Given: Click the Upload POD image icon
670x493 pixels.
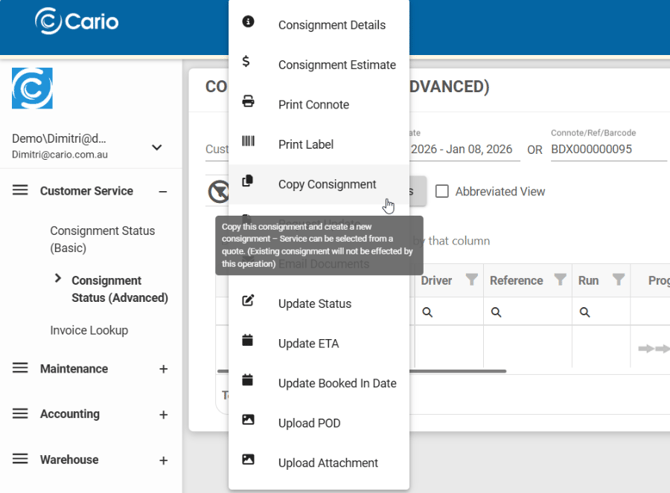Looking at the screenshot, I should coord(248,421).
